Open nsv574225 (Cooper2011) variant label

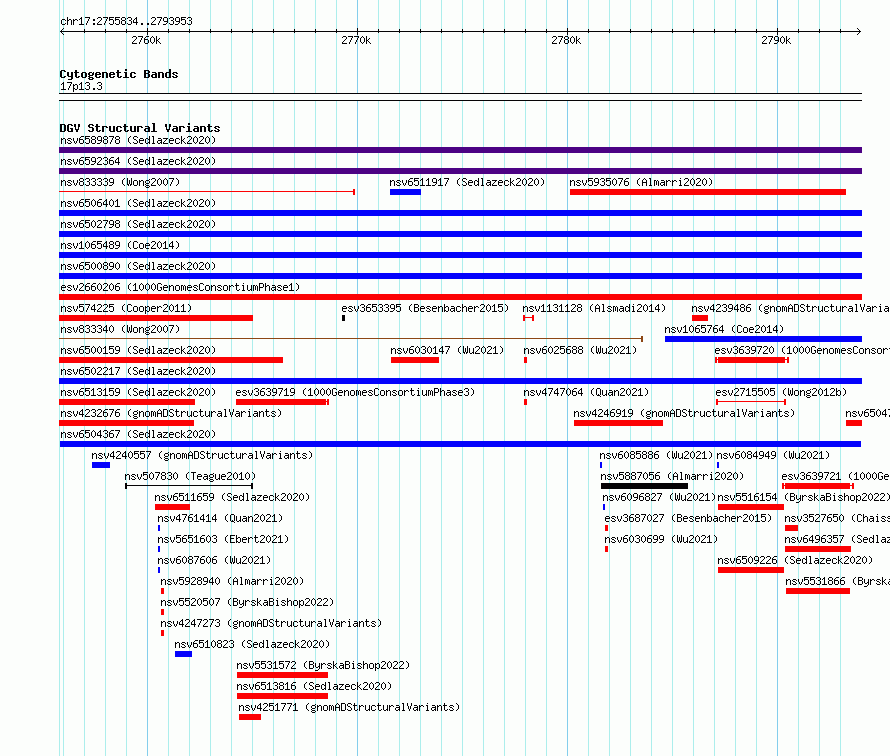126,308
